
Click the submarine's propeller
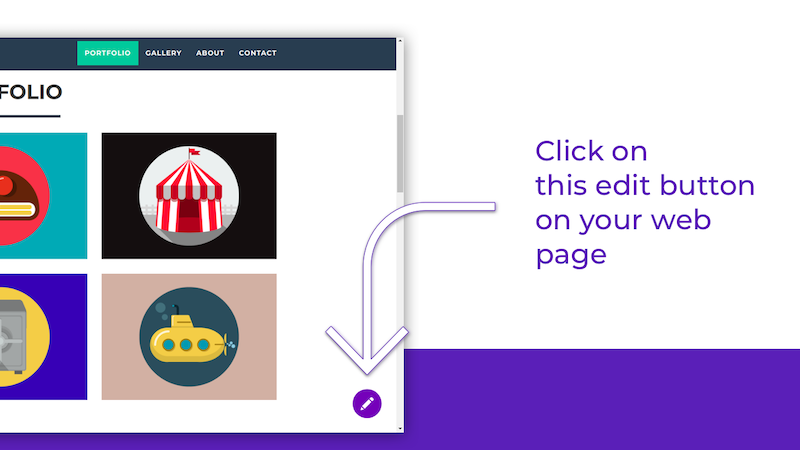(228, 344)
